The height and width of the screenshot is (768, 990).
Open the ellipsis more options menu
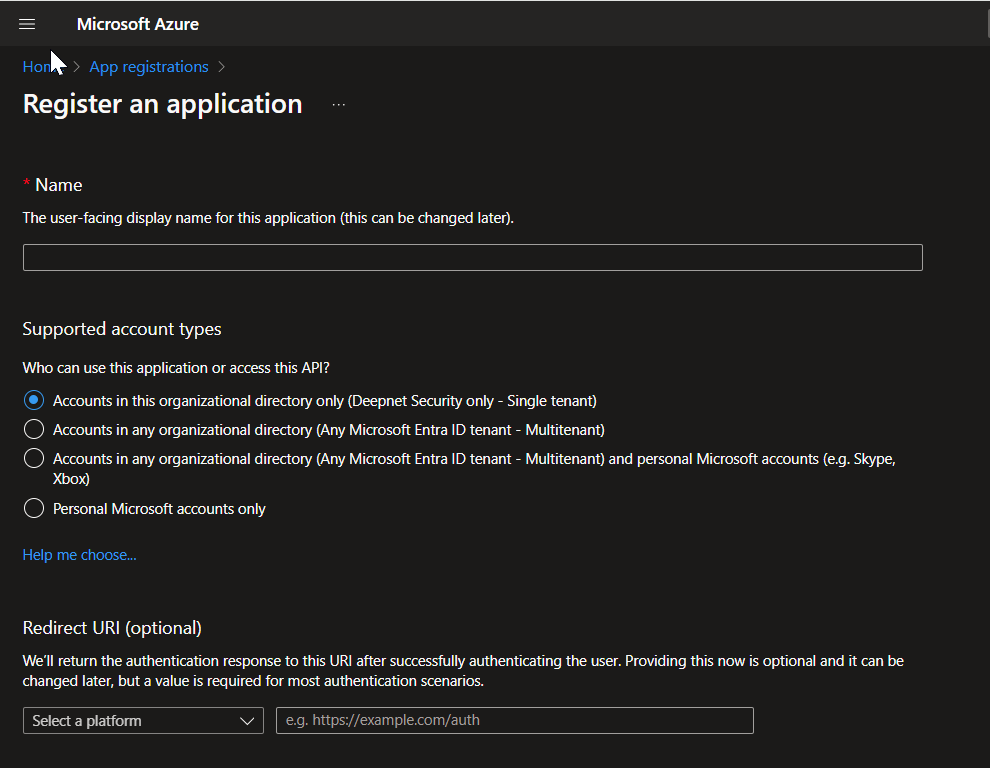point(339,105)
